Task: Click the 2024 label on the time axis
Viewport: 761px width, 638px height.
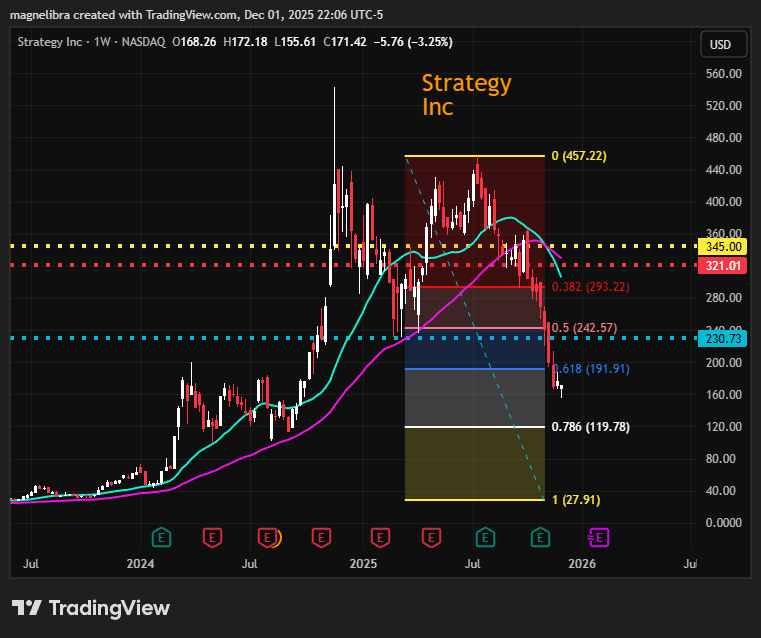Action: click(140, 564)
